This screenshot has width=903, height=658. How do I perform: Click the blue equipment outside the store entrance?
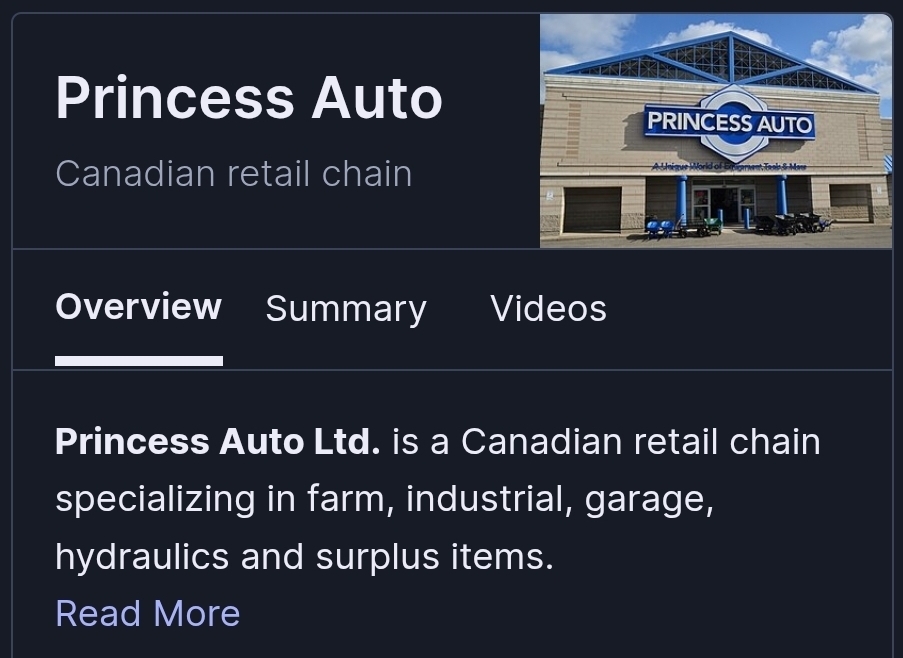click(x=659, y=226)
